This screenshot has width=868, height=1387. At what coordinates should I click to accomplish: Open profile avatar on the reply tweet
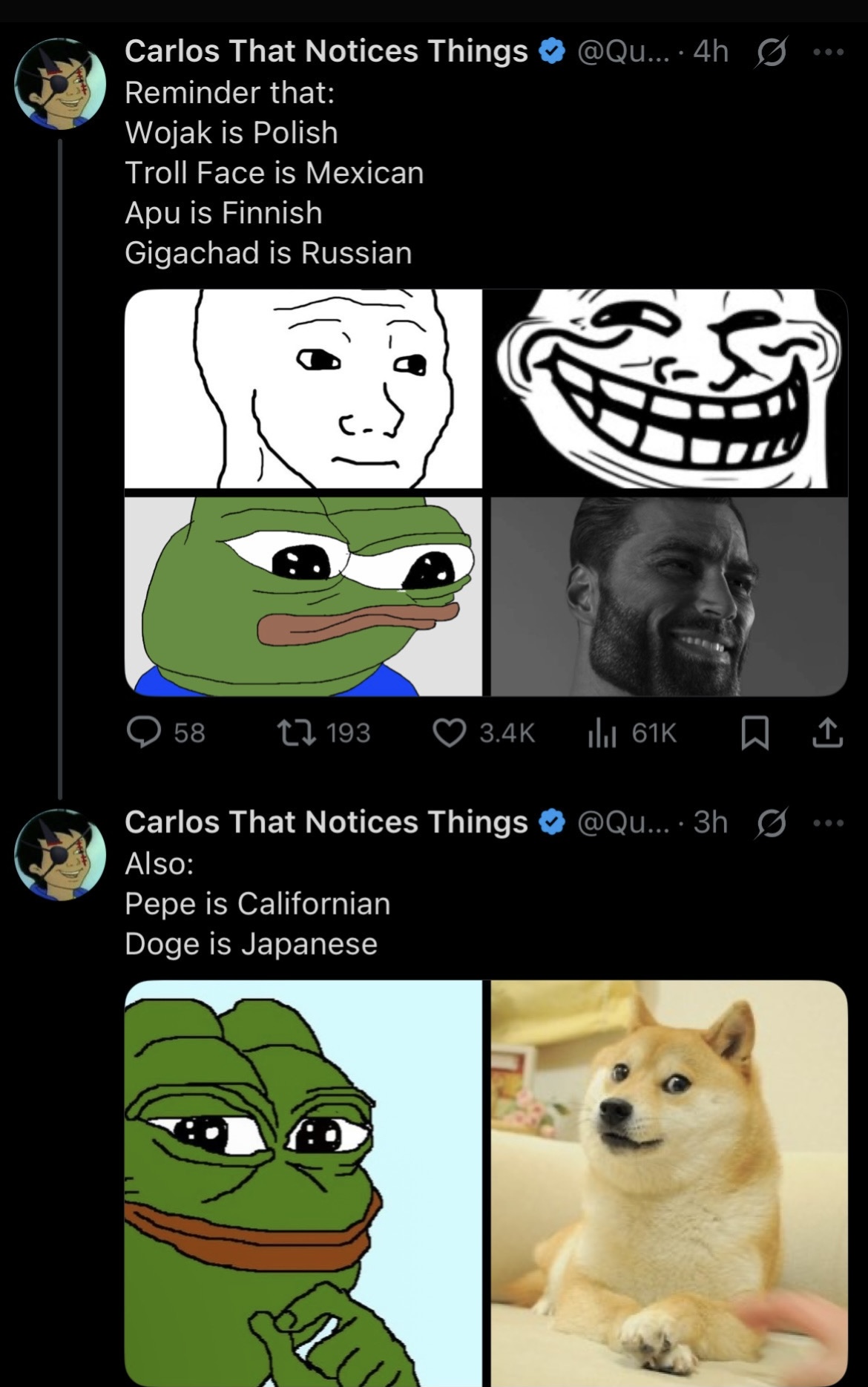point(61,854)
